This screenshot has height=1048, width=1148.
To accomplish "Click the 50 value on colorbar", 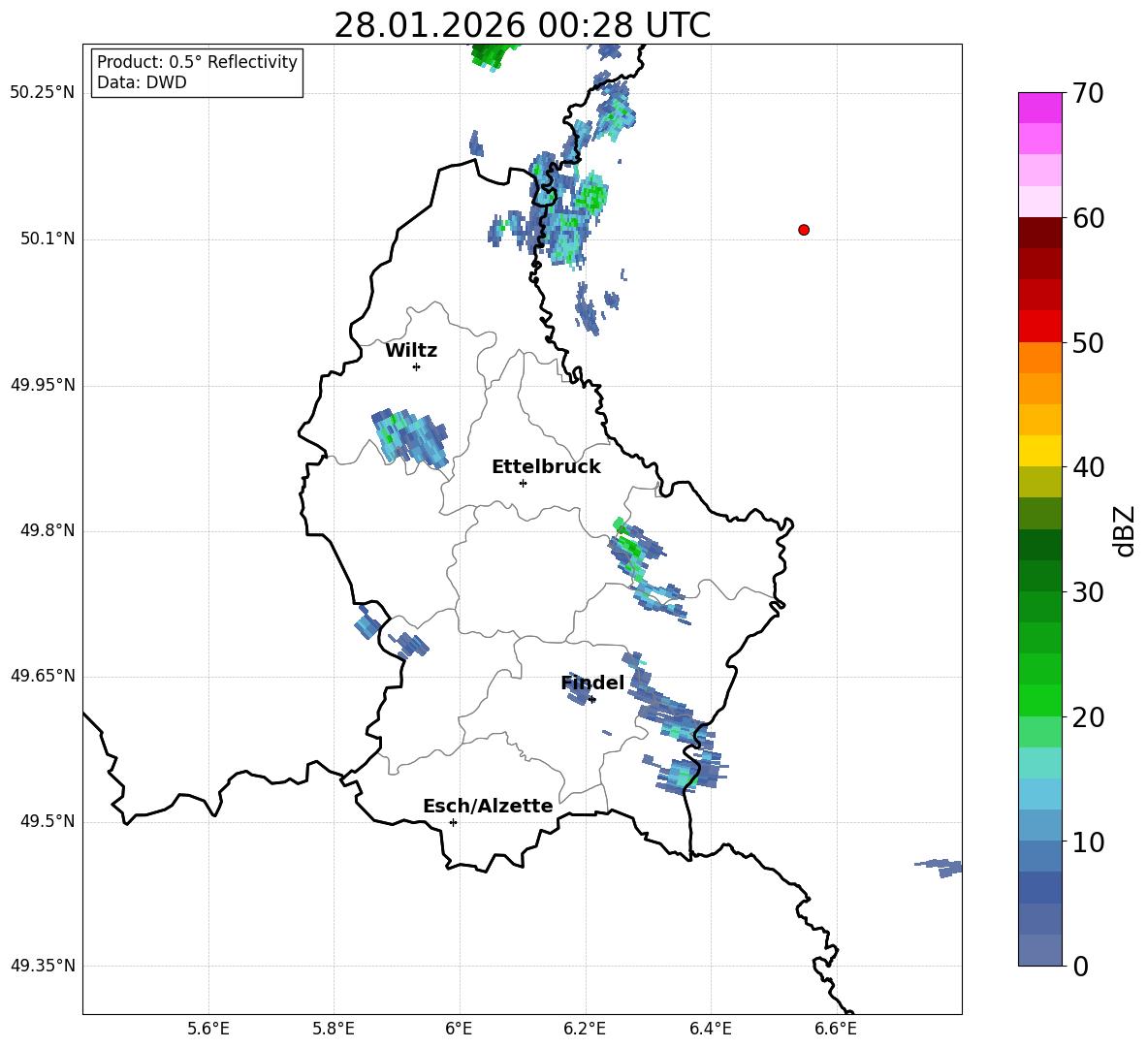I will click(1088, 342).
